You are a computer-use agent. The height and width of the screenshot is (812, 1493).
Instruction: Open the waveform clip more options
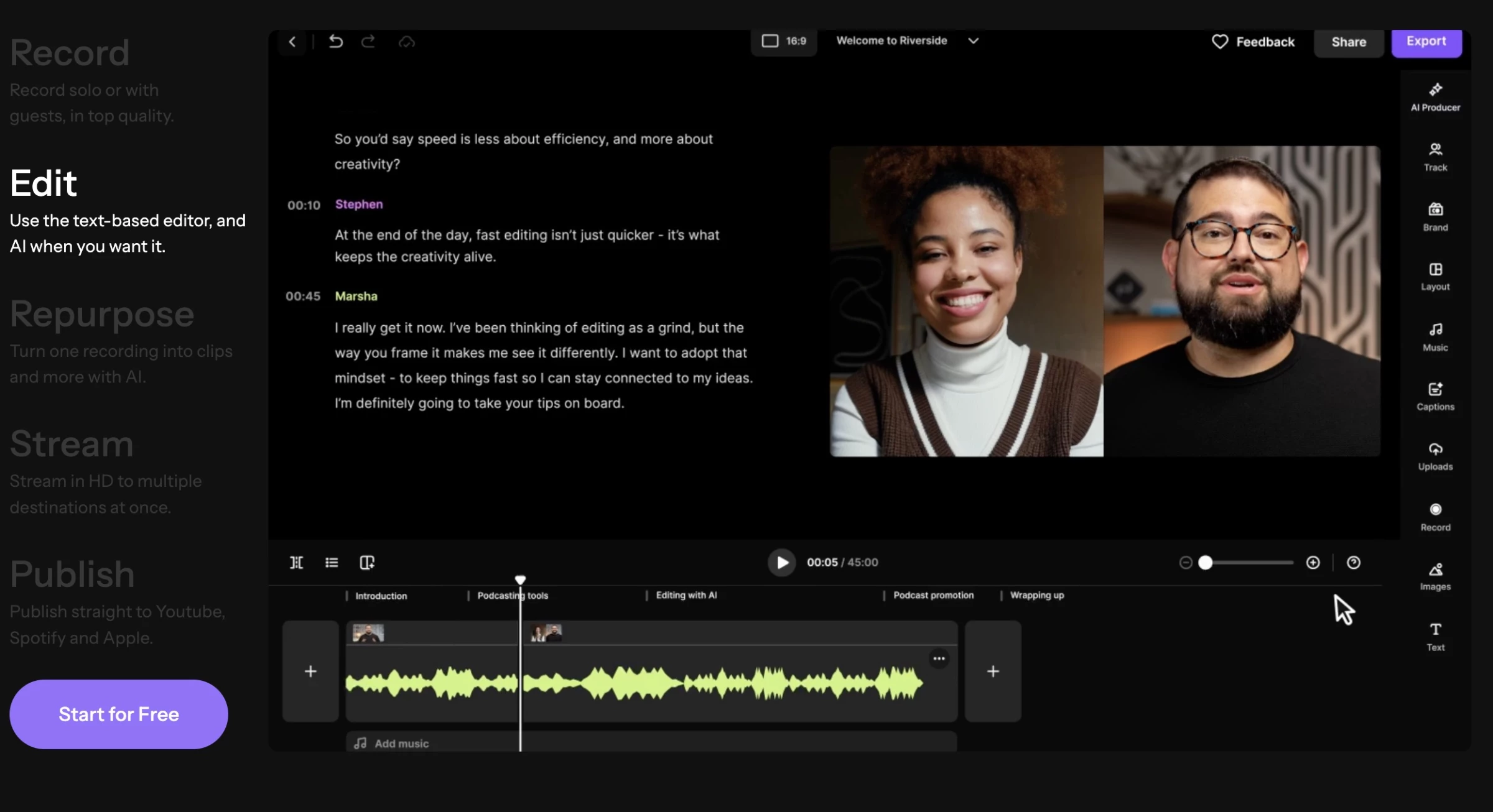[939, 658]
